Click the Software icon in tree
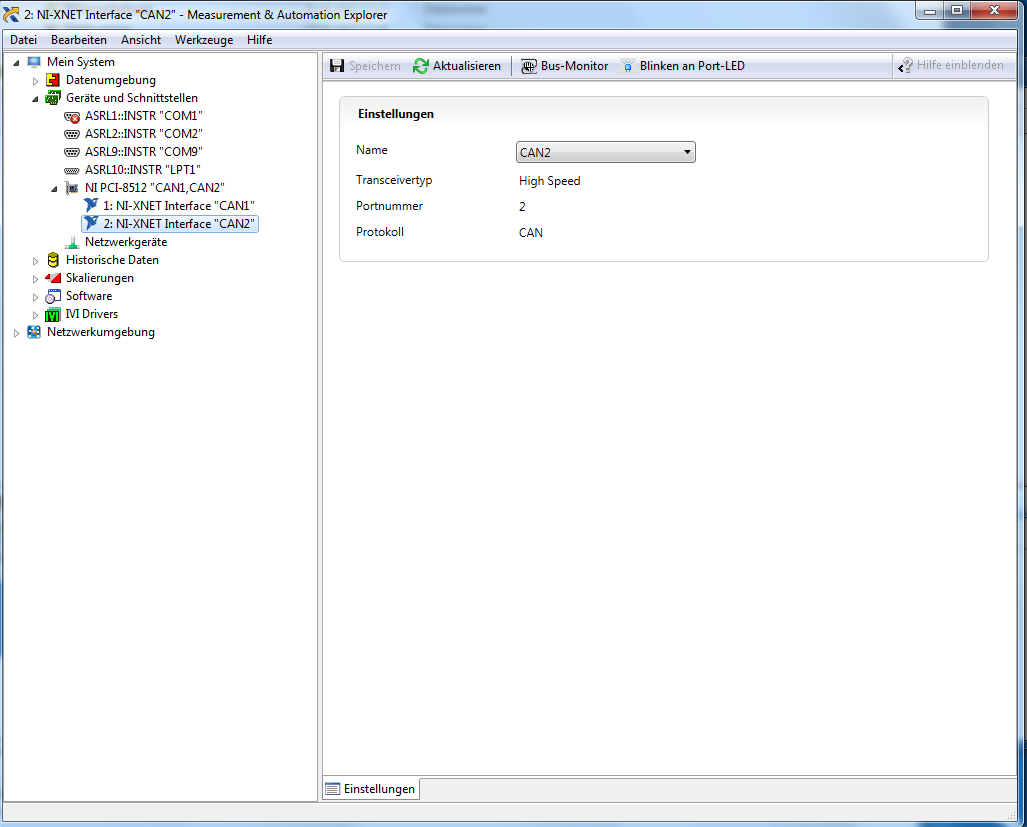The image size is (1027, 827). pyautogui.click(x=53, y=296)
